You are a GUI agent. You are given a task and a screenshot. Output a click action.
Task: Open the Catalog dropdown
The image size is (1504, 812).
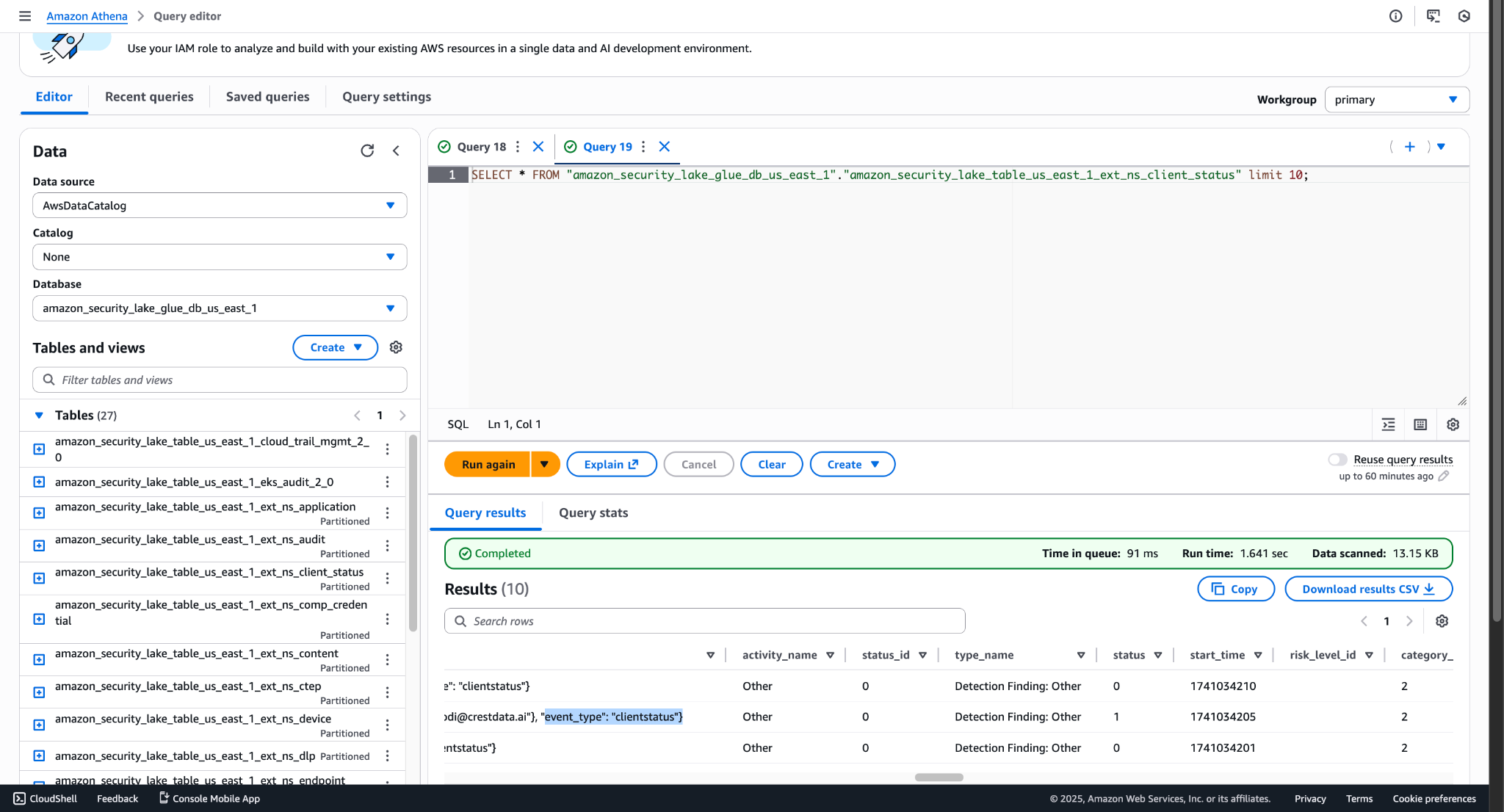click(x=220, y=257)
